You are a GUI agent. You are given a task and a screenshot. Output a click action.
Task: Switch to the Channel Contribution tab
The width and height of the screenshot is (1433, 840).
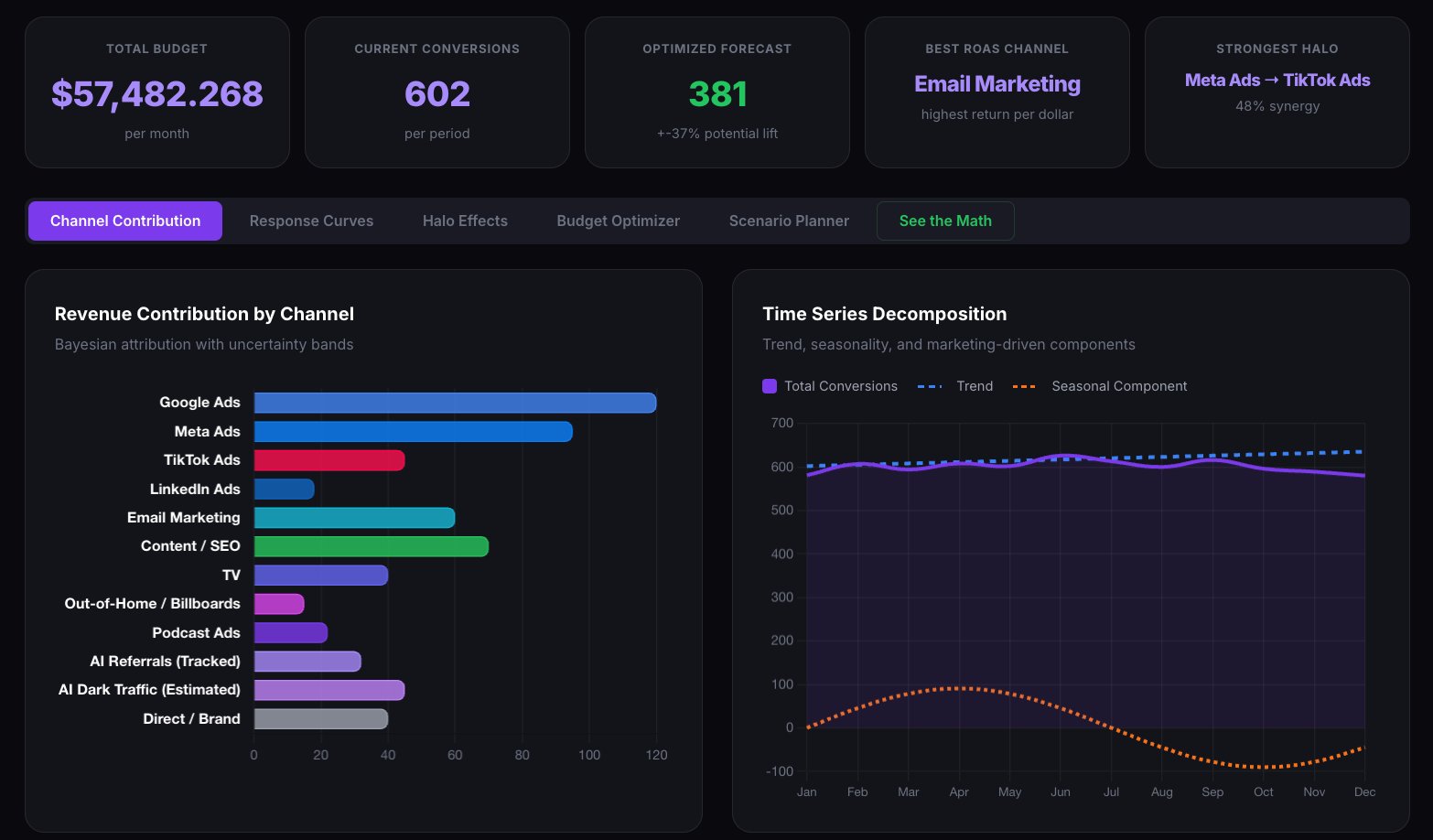125,221
